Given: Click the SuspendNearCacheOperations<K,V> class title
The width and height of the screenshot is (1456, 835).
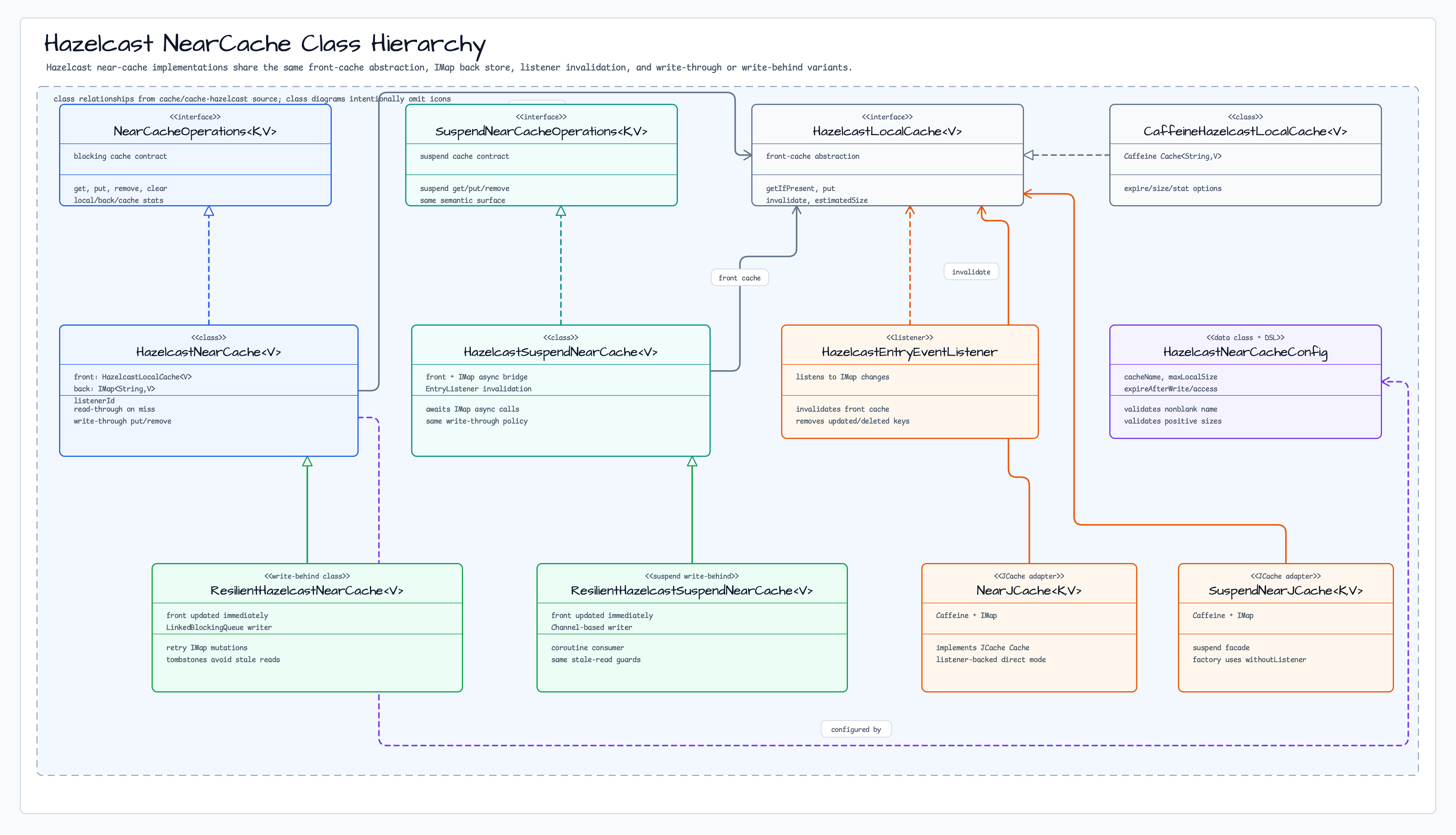Looking at the screenshot, I should coord(541,131).
